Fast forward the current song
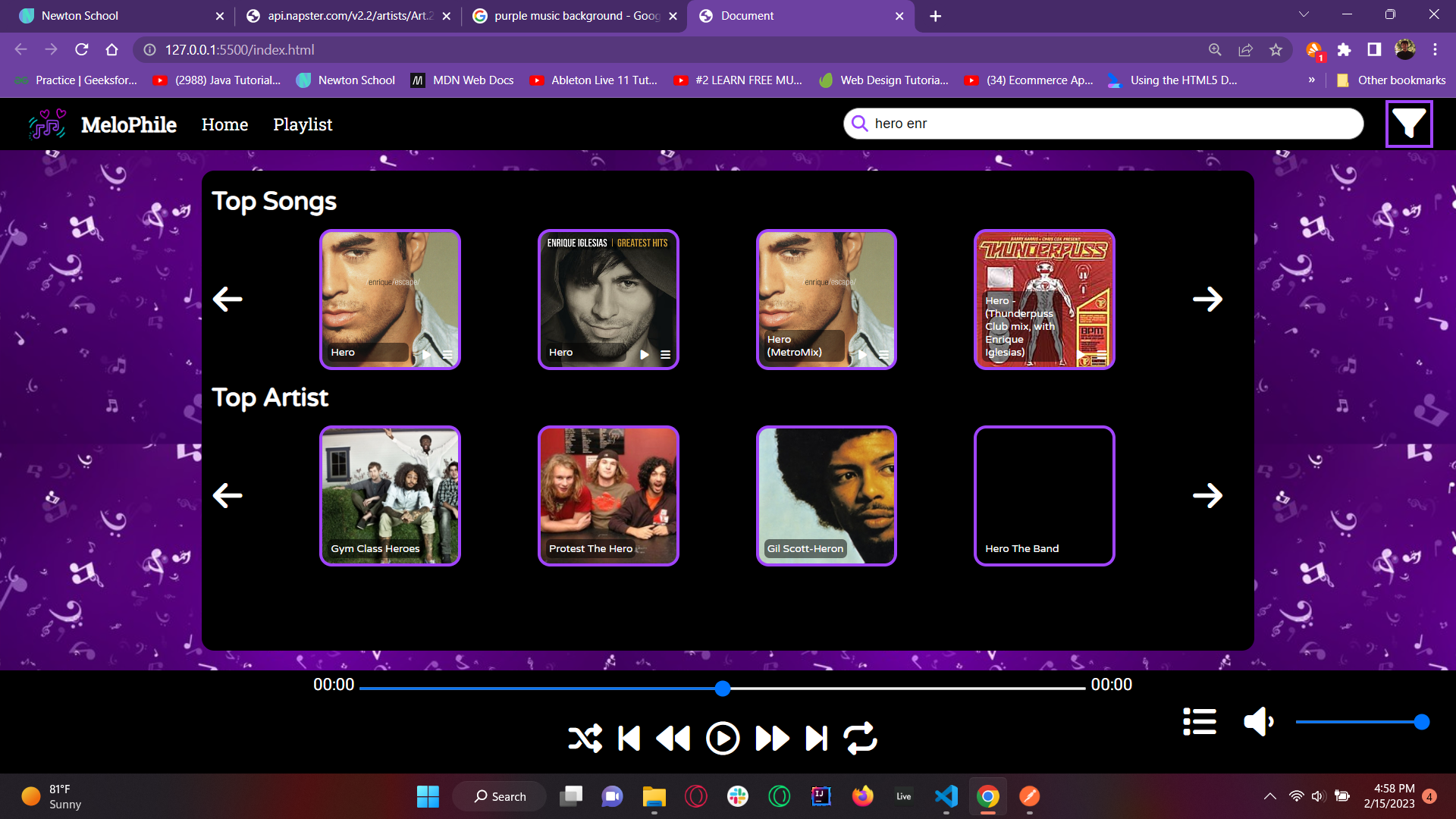The image size is (1456, 819). [772, 738]
